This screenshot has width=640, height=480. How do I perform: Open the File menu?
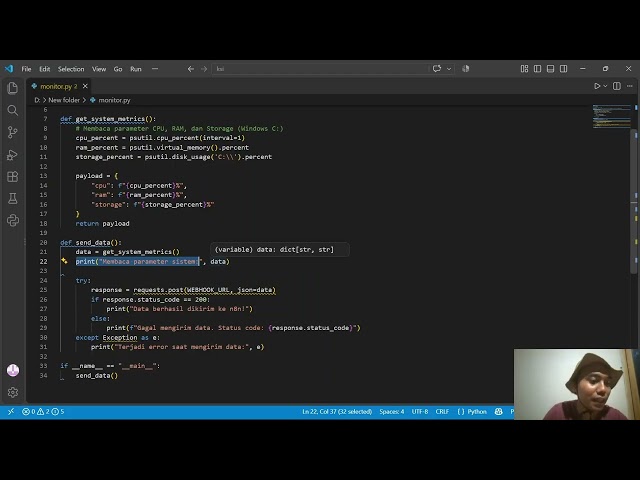coord(26,69)
